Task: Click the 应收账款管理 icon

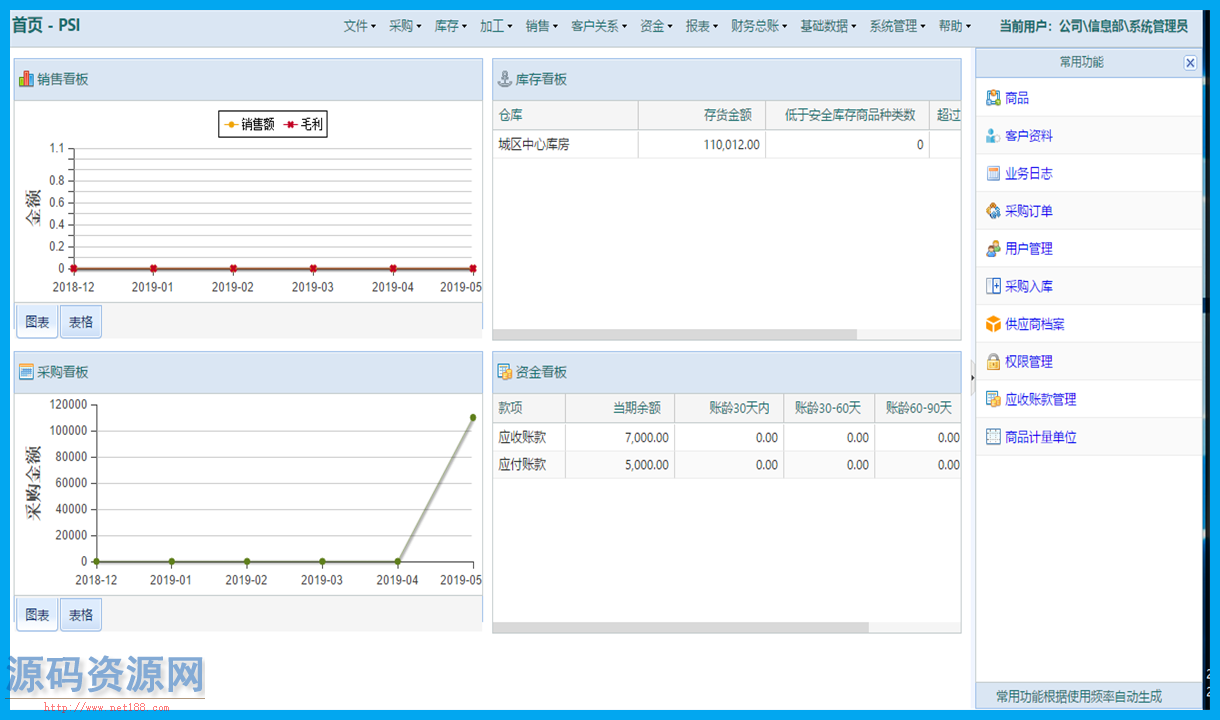Action: tap(993, 399)
